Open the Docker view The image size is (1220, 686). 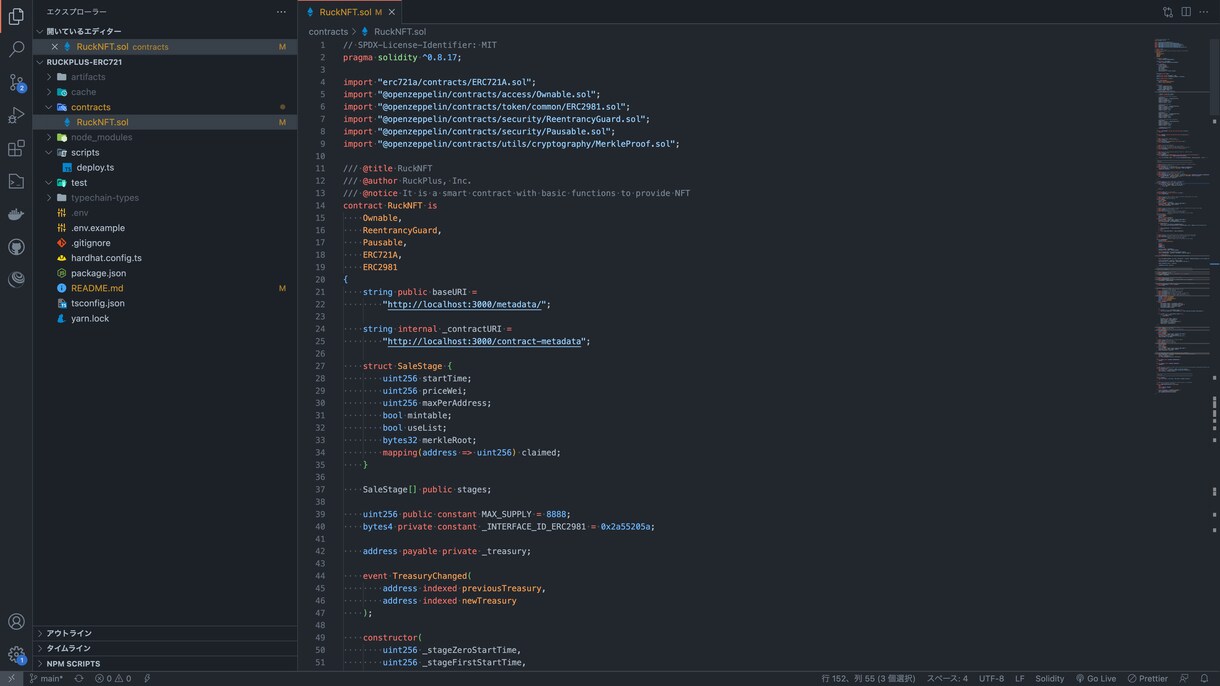click(x=16, y=214)
